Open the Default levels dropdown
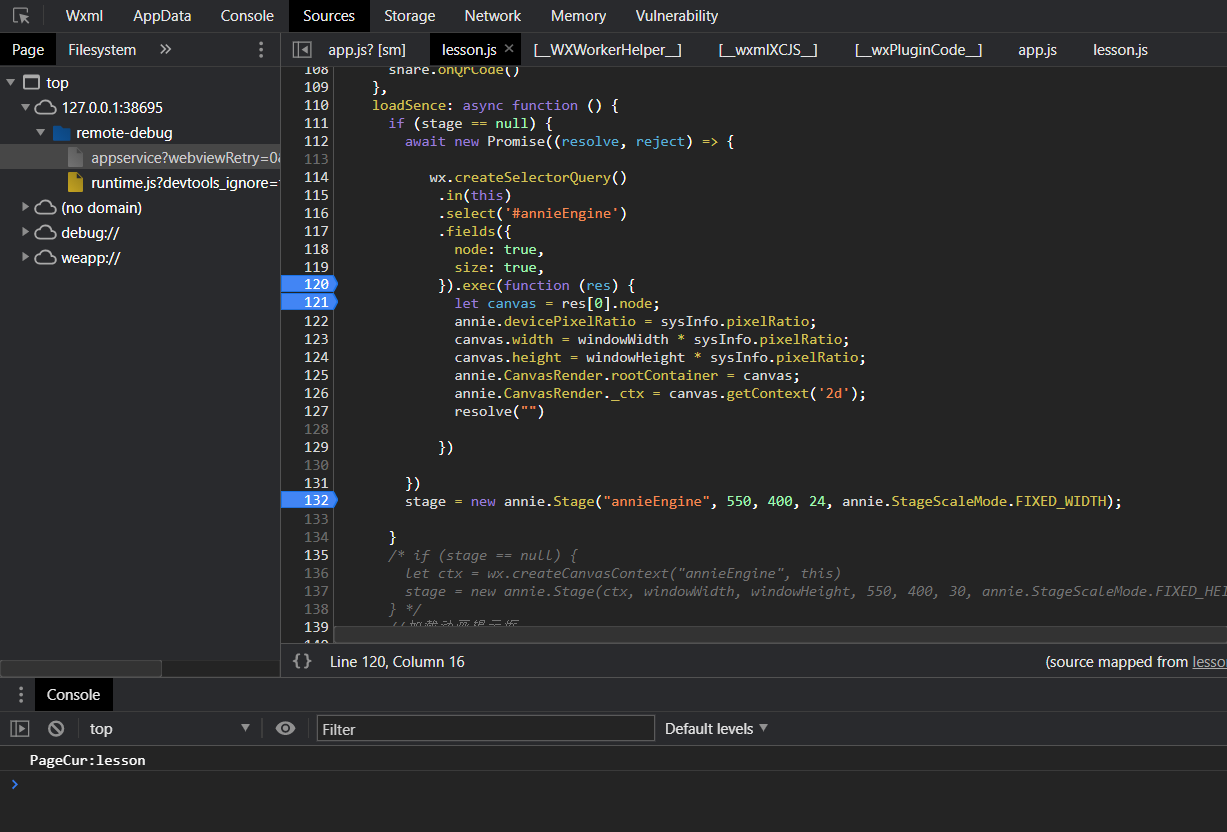 [716, 729]
